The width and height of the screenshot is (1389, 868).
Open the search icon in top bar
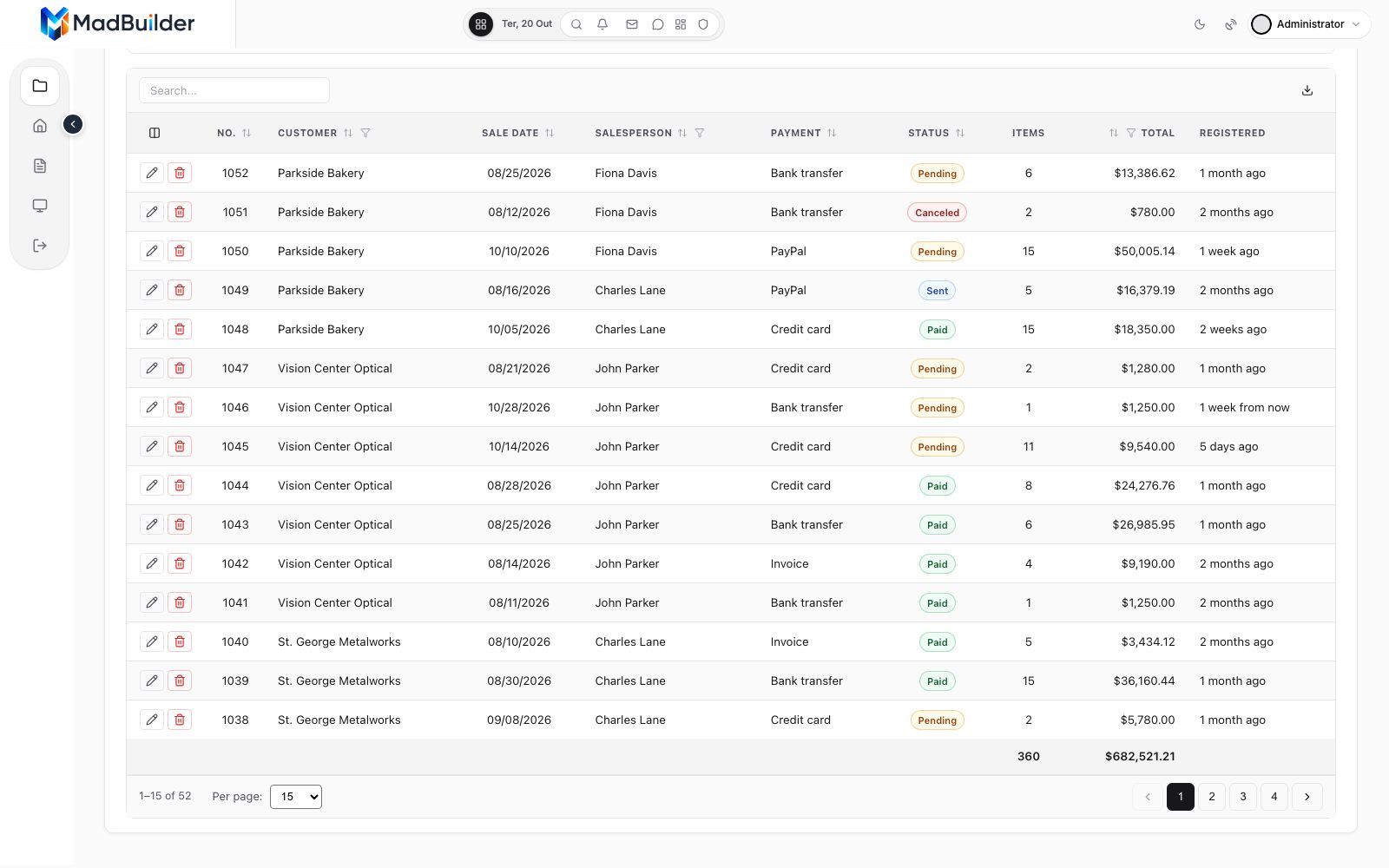tap(576, 24)
